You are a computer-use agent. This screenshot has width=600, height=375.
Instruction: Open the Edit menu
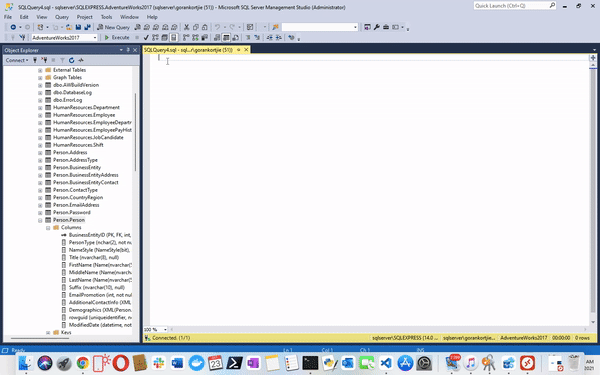click(24, 17)
